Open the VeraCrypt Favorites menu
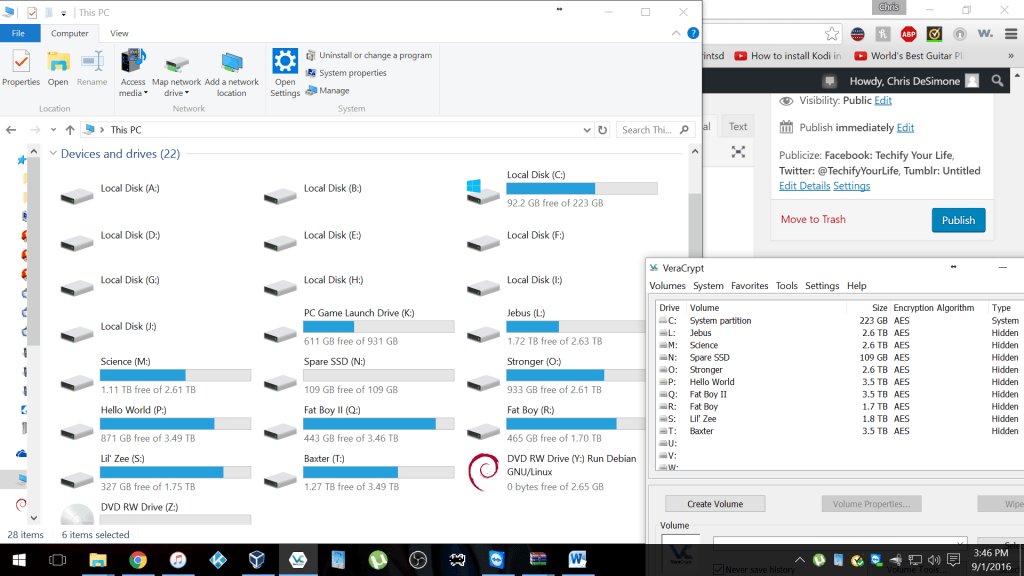Image resolution: width=1024 pixels, height=576 pixels. coord(749,286)
